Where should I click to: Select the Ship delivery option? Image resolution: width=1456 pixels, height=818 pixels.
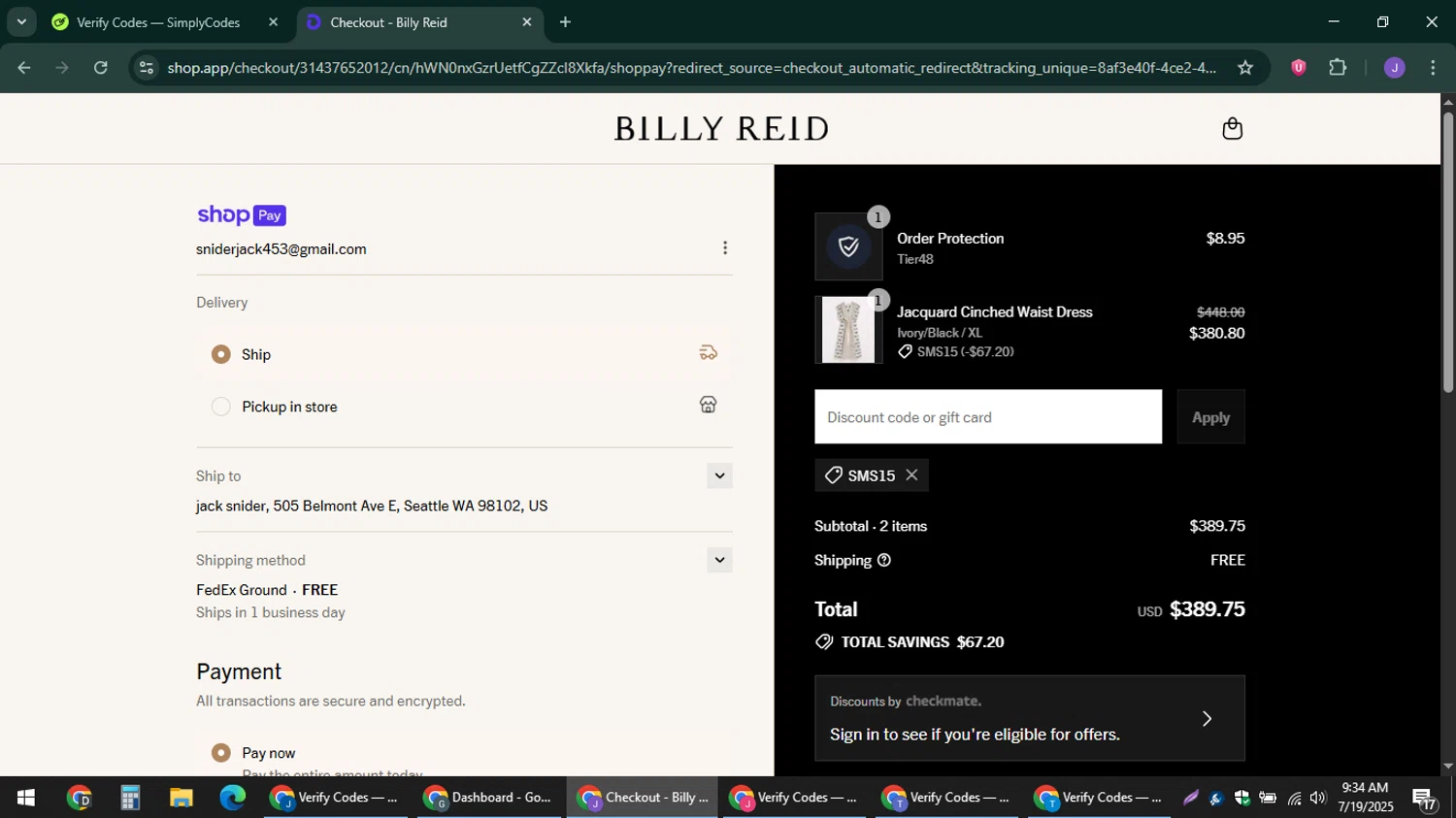click(221, 354)
